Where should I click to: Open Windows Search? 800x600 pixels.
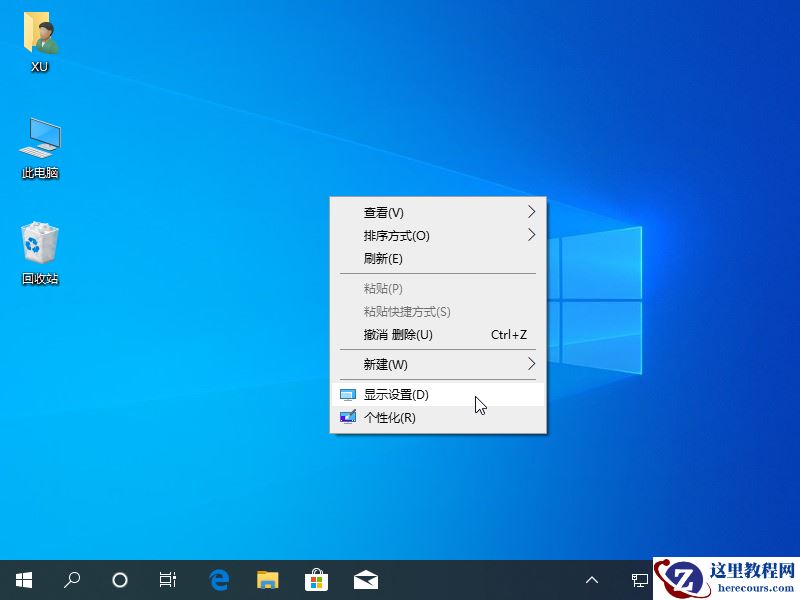(x=71, y=579)
